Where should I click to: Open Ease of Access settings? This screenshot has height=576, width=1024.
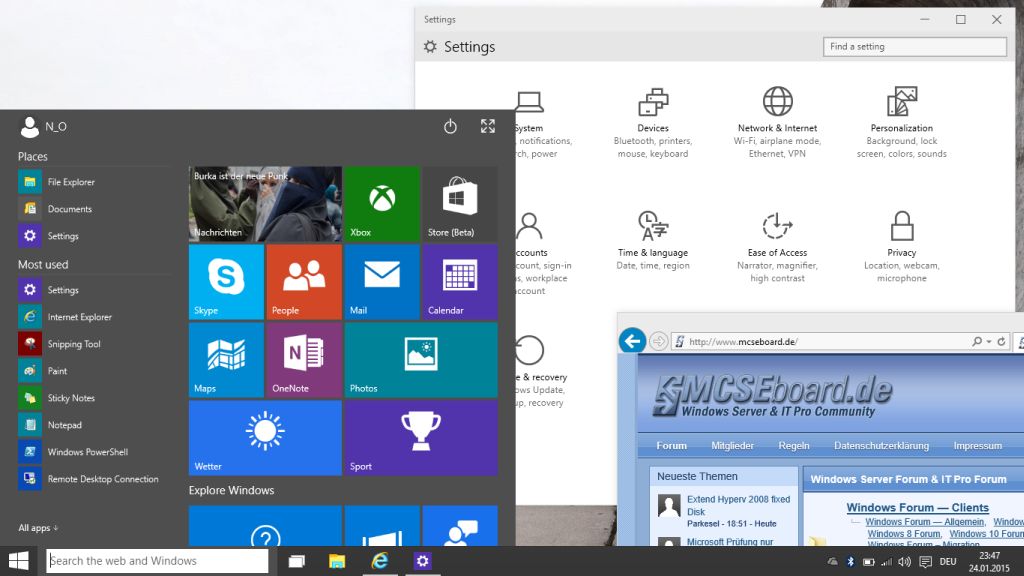[777, 247]
